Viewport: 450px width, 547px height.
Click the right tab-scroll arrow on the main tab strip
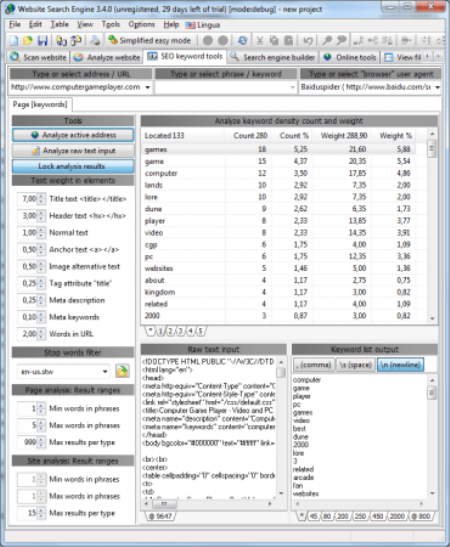point(438,56)
